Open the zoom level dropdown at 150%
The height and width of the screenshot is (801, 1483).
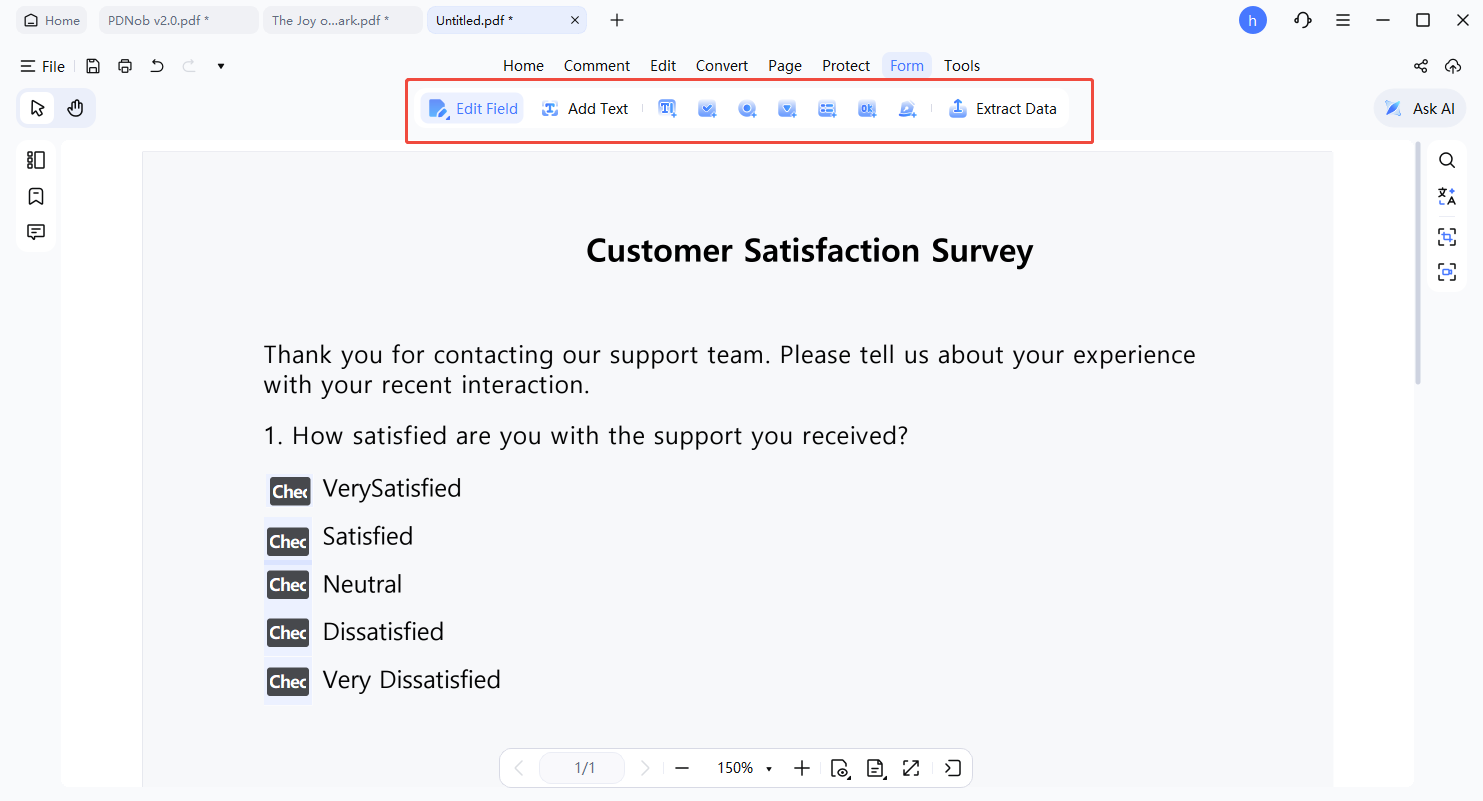[x=769, y=768]
